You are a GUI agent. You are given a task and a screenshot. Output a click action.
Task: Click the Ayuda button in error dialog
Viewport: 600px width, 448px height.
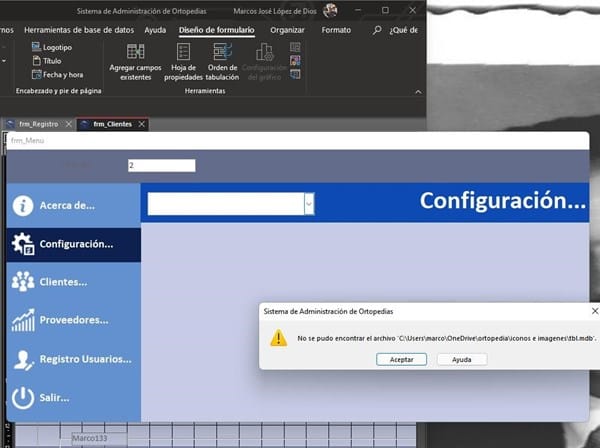click(462, 359)
